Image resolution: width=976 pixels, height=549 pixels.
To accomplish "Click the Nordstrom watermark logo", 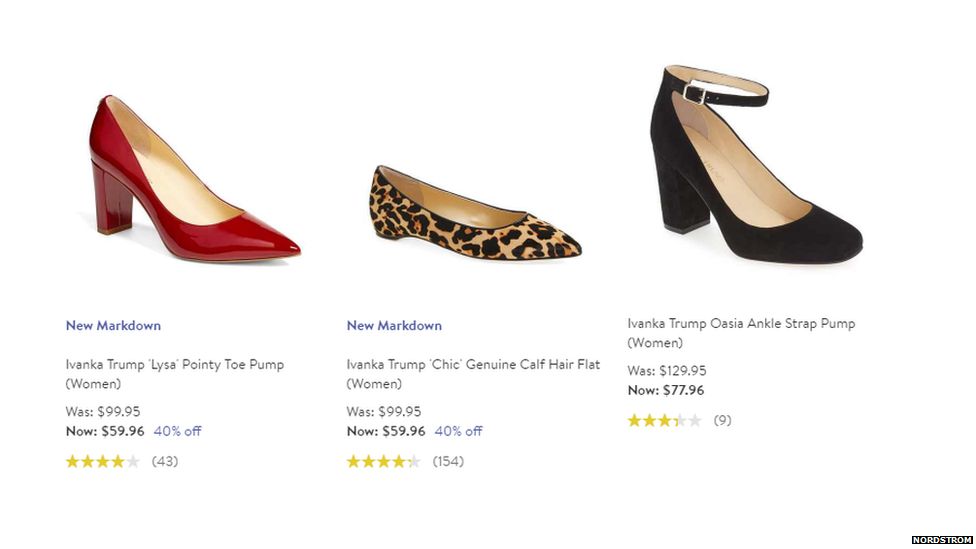I will click(x=941, y=539).
